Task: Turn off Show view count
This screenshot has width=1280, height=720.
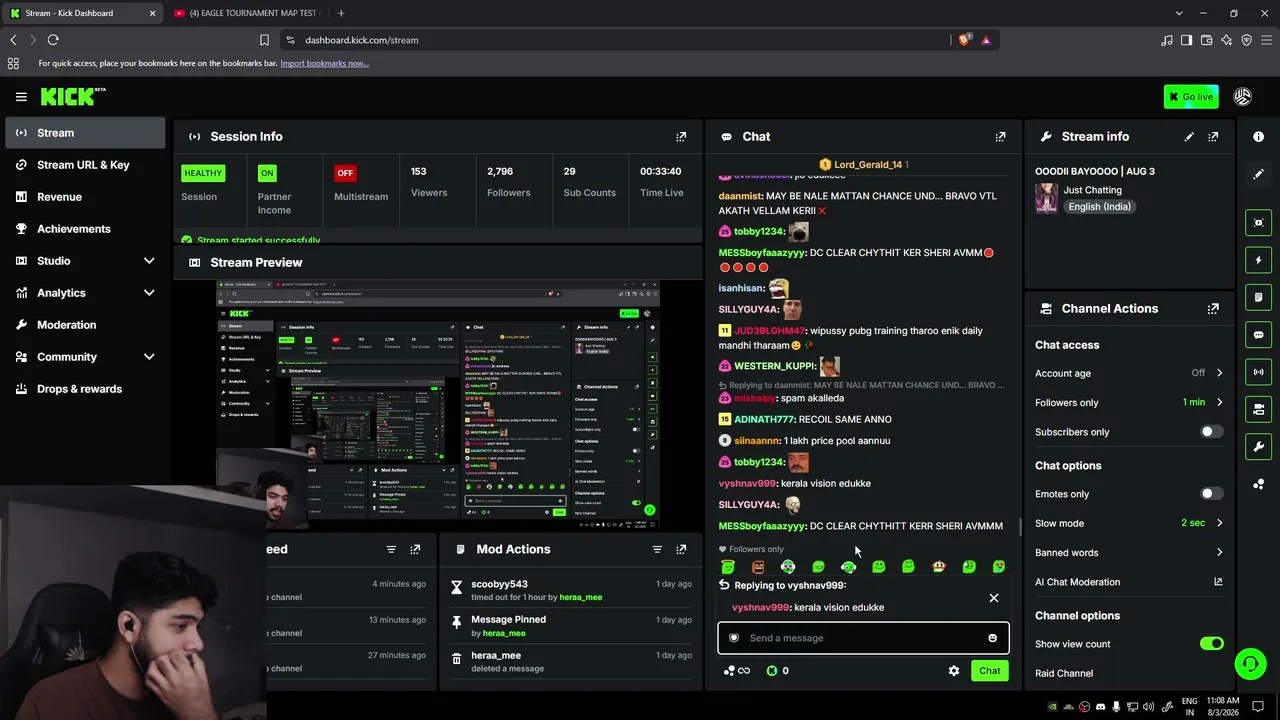Action: (x=1211, y=644)
